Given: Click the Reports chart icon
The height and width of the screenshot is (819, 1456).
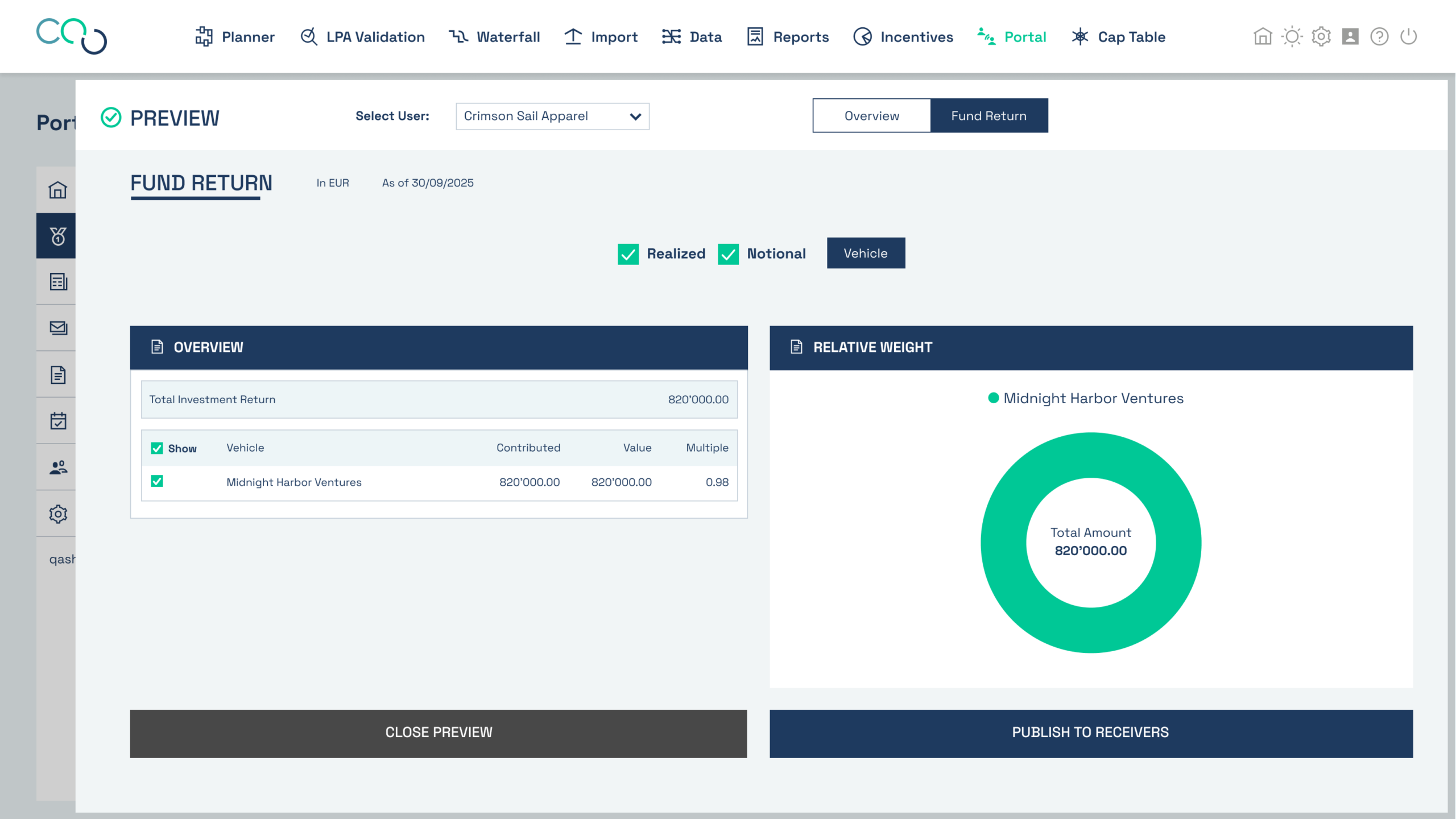Looking at the screenshot, I should point(755,36).
